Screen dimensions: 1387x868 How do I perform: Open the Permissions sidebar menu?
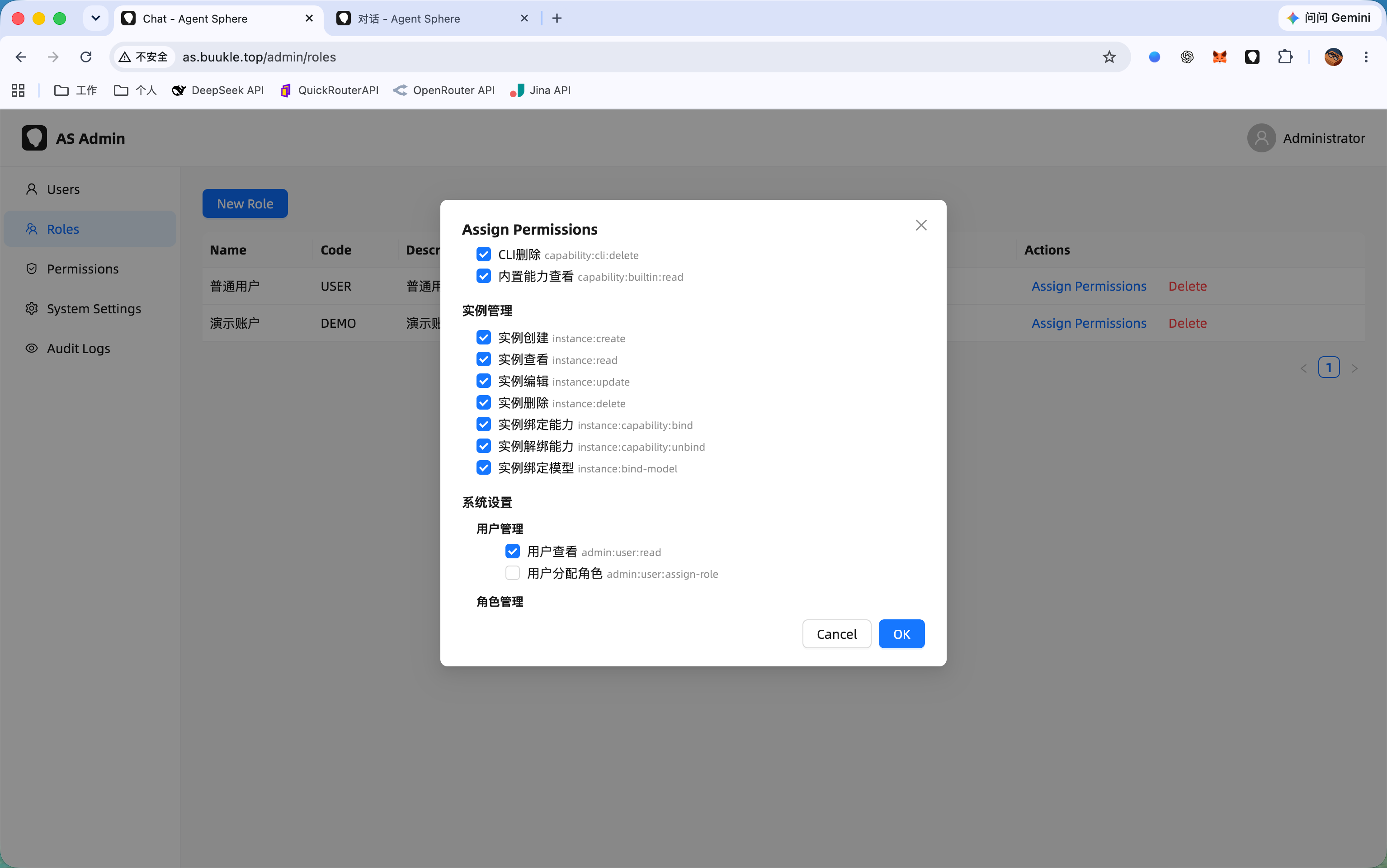coord(90,269)
